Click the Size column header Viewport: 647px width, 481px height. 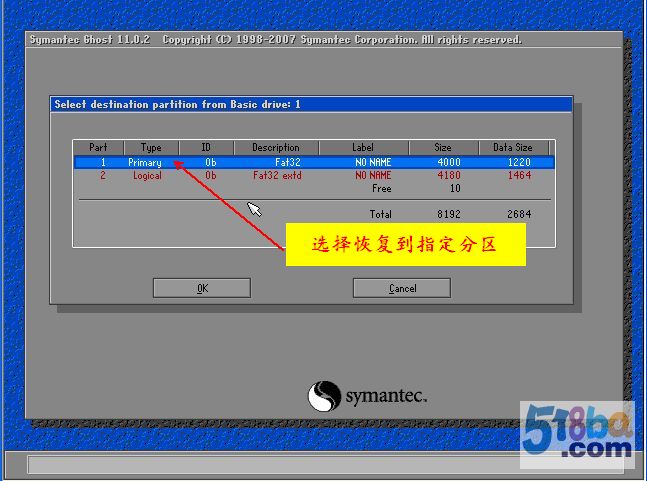443,147
